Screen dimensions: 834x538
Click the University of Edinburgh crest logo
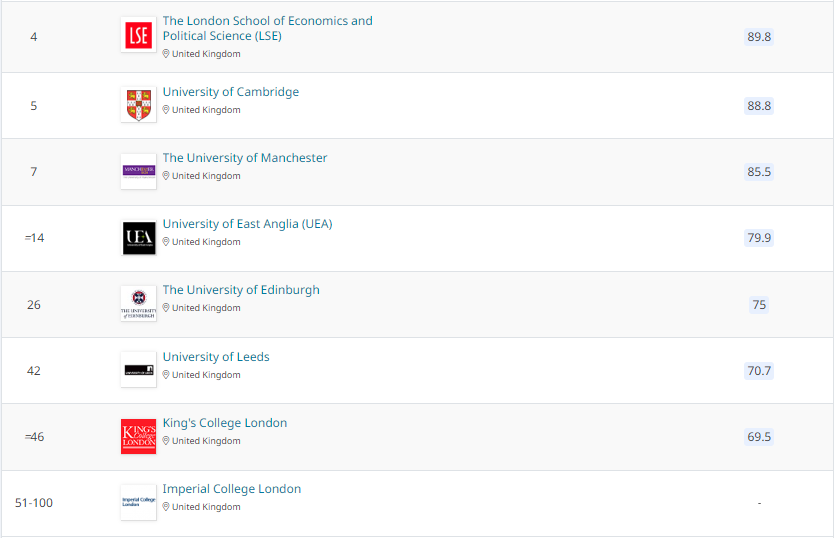point(138,303)
